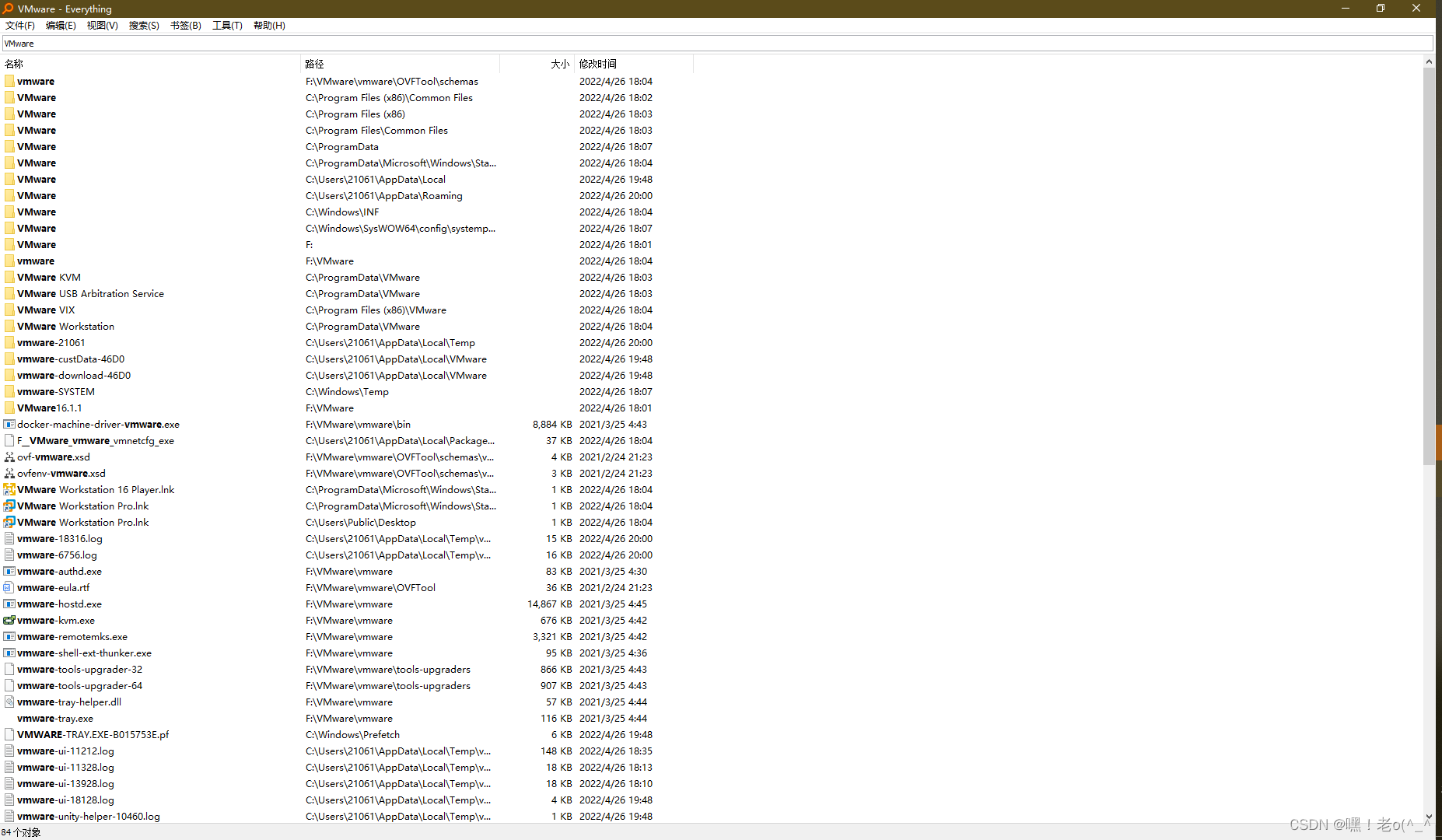Click the vmware-eula.rtf document icon
Viewport: 1442px width, 840px height.
coord(9,588)
